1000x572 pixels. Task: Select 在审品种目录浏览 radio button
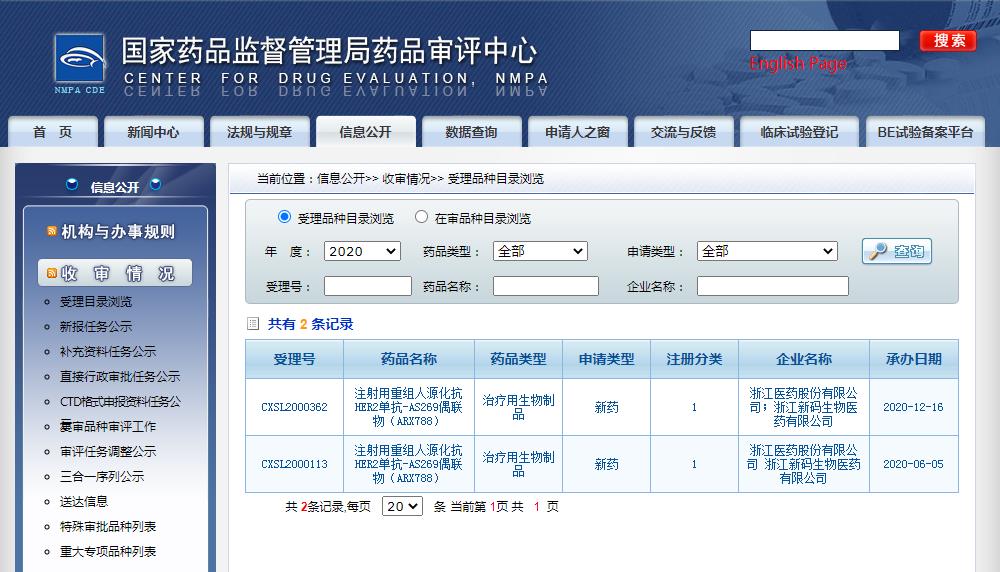[421, 217]
